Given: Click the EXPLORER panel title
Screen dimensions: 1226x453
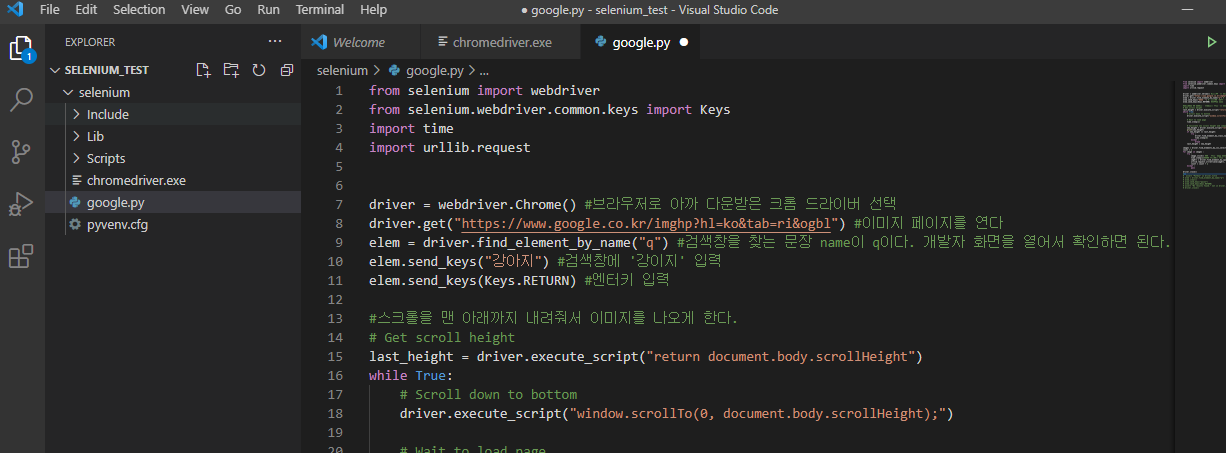Looking at the screenshot, I should tap(90, 42).
